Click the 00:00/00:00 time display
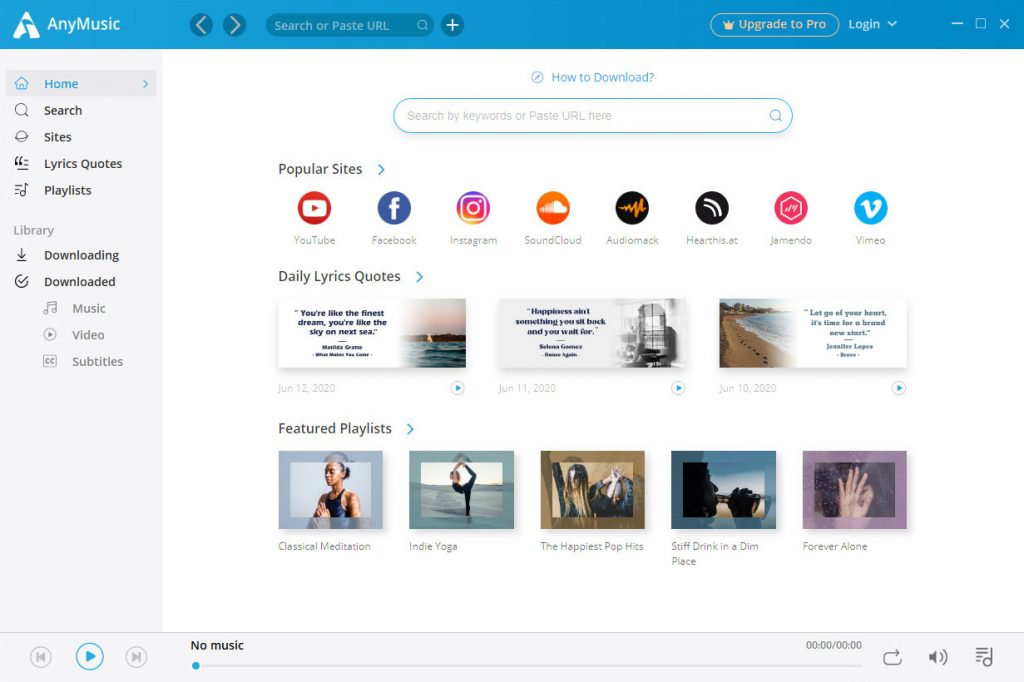The image size is (1024, 682). (x=833, y=645)
